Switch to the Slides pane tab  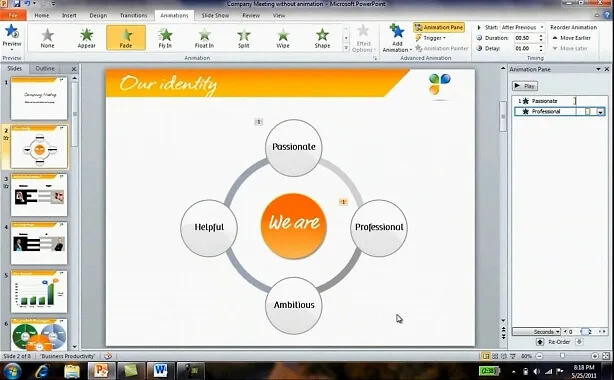pos(14,69)
